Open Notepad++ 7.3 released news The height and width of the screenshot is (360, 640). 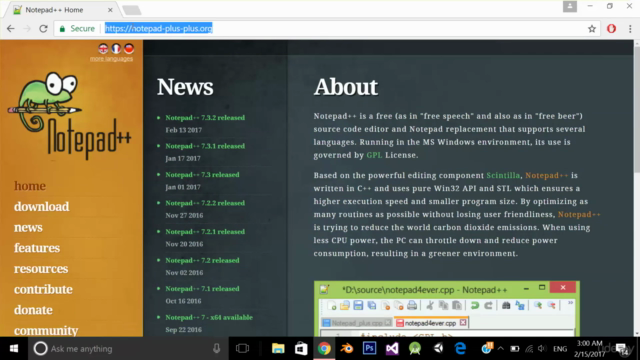click(x=202, y=175)
